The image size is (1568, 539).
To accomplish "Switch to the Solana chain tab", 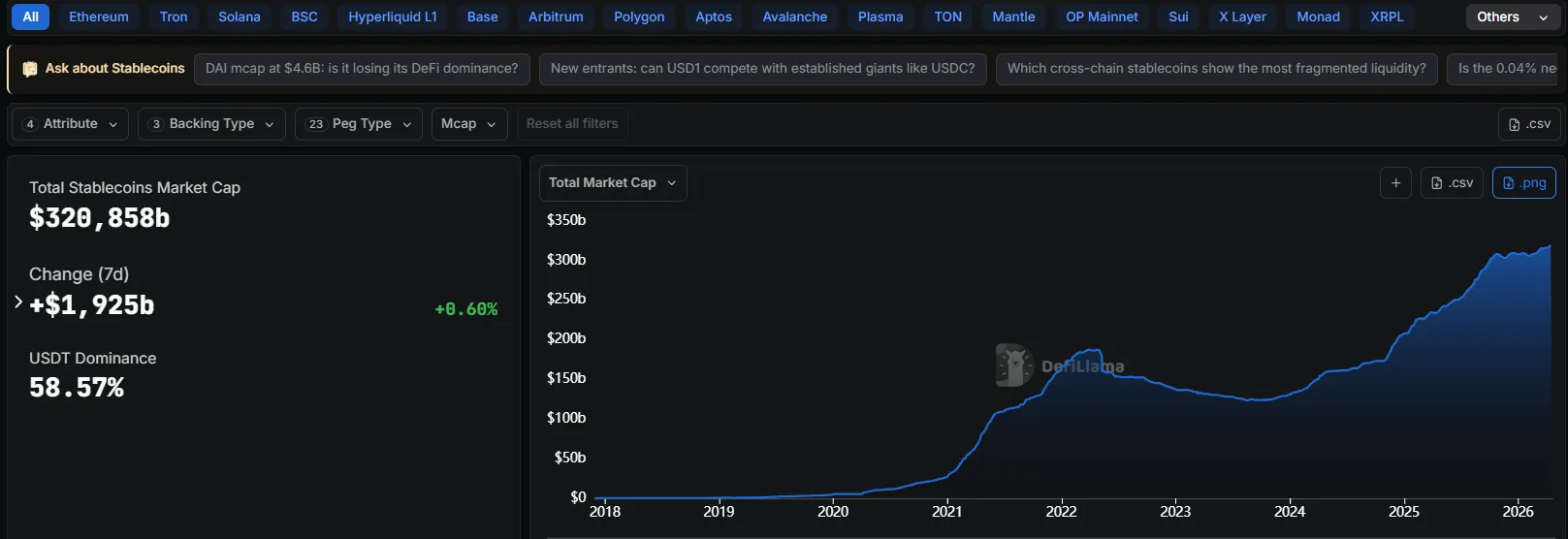I will coord(240,17).
